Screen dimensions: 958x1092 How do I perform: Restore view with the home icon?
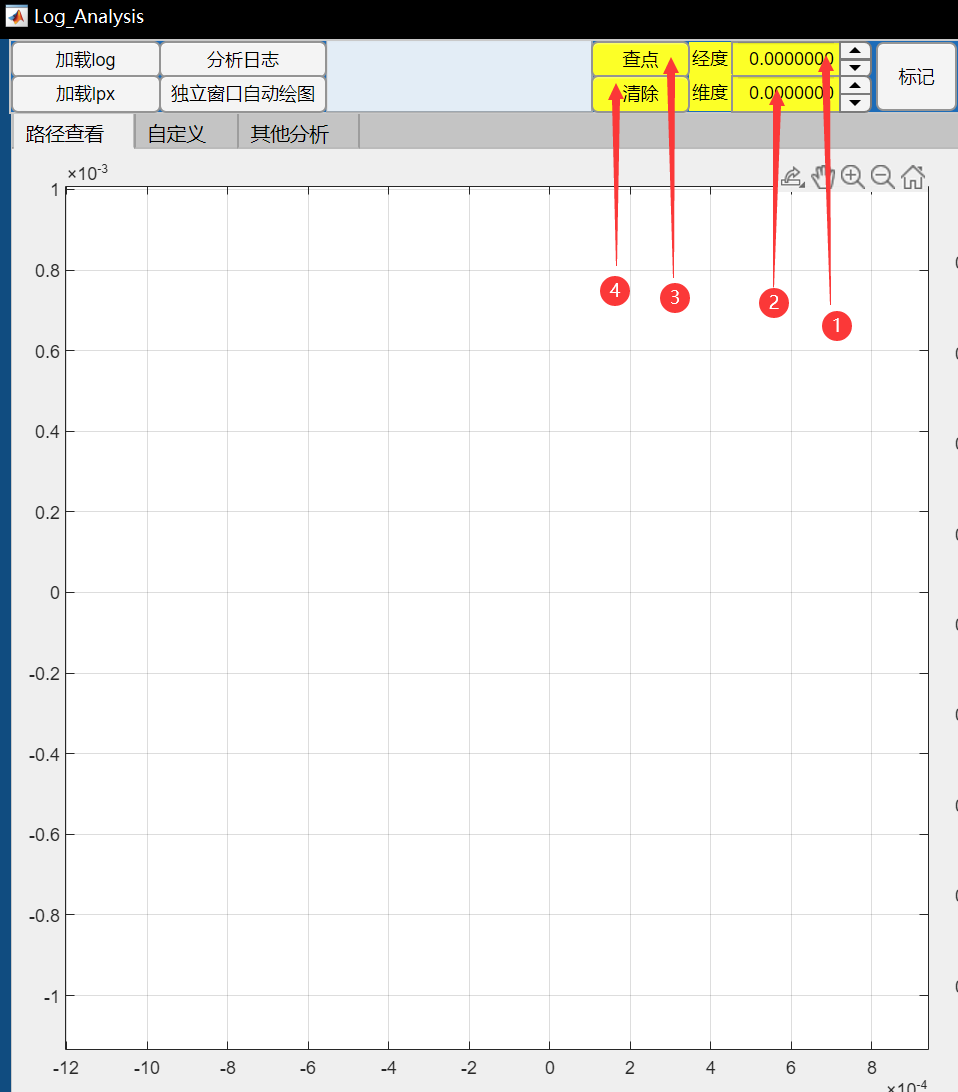tap(913, 178)
